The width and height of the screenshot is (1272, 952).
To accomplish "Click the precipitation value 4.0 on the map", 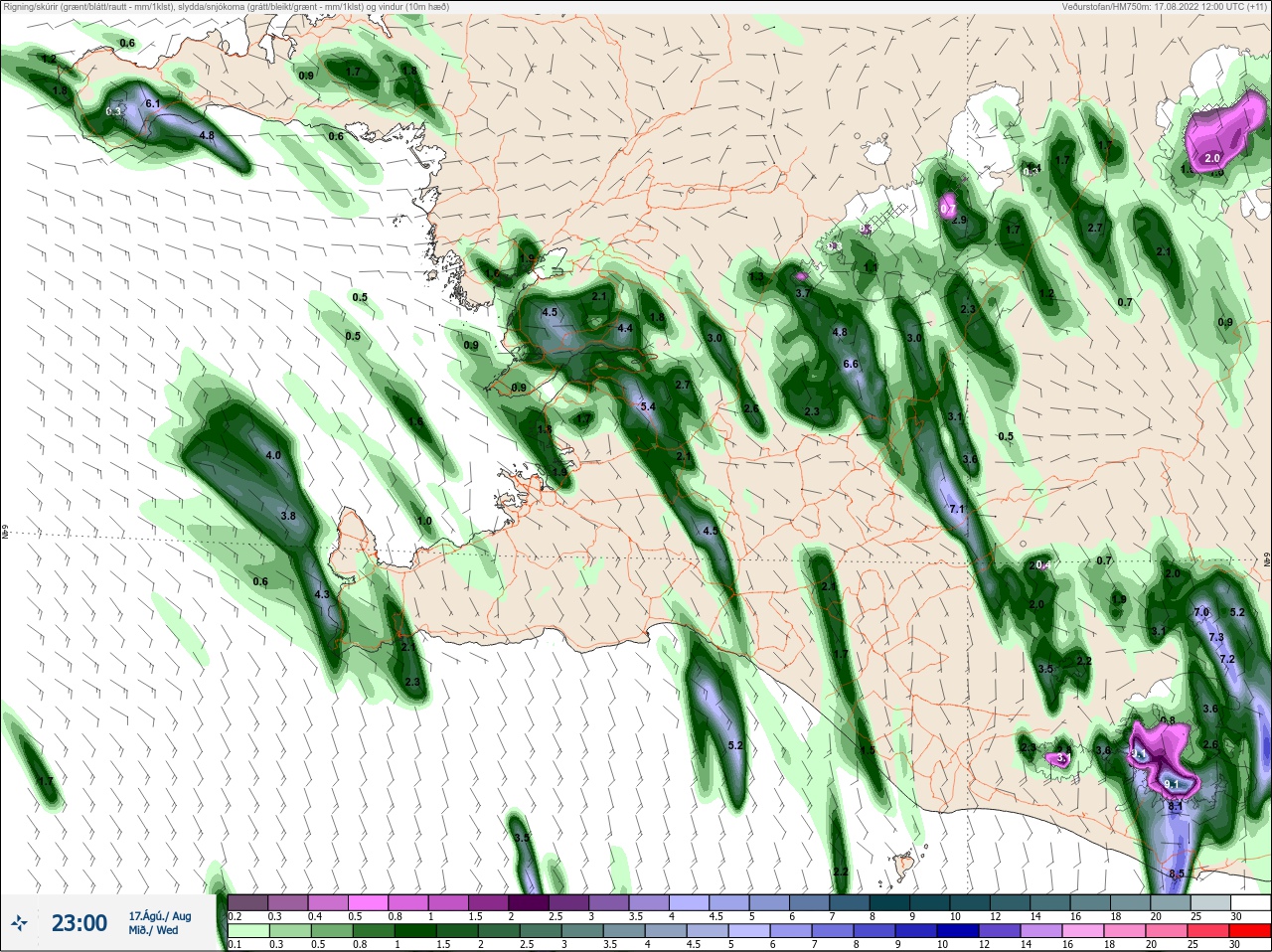I will tap(273, 455).
